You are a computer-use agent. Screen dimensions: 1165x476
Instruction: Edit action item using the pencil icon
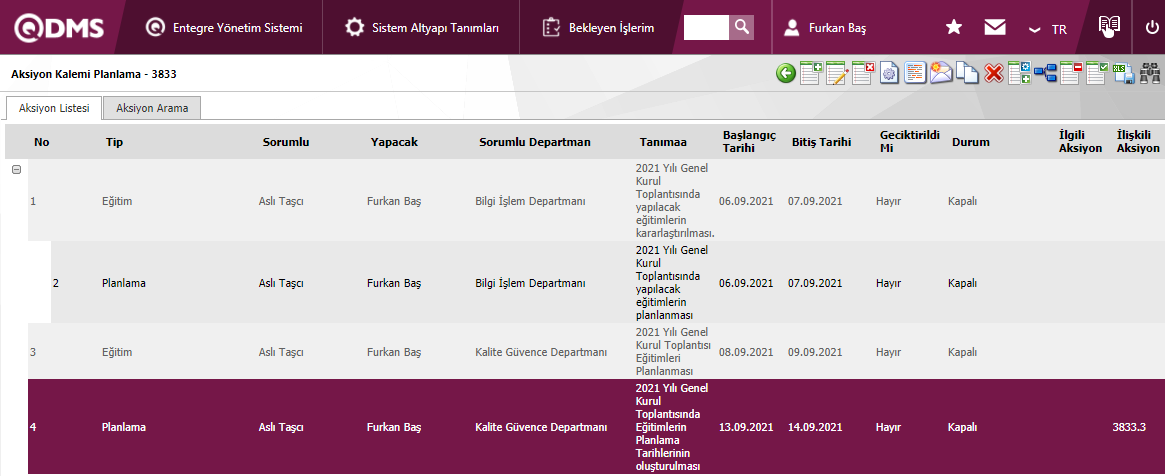[838, 73]
